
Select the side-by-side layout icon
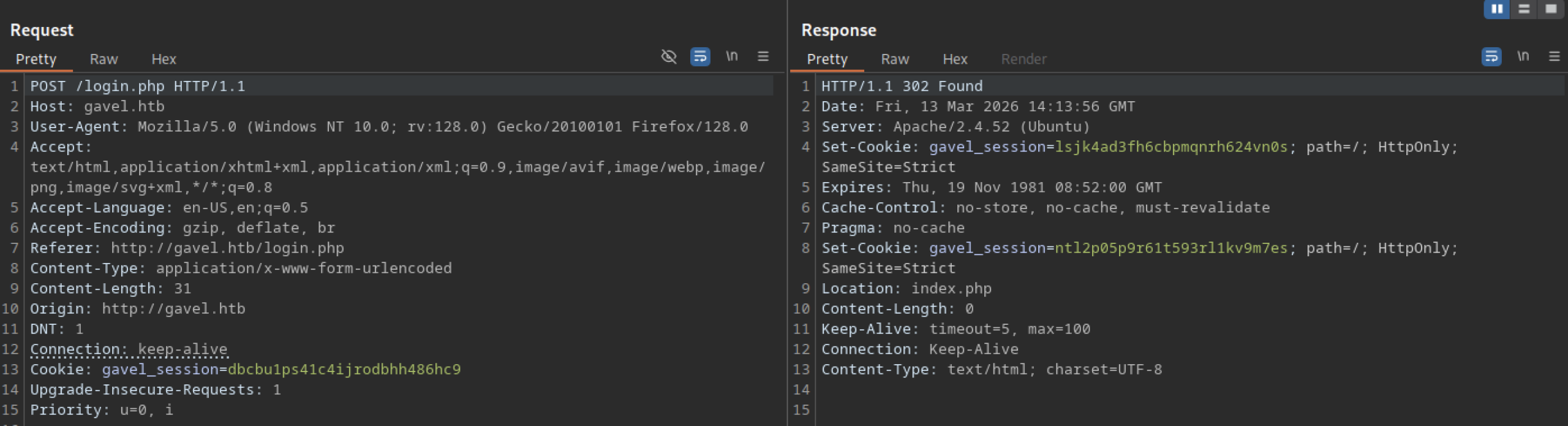(1497, 9)
